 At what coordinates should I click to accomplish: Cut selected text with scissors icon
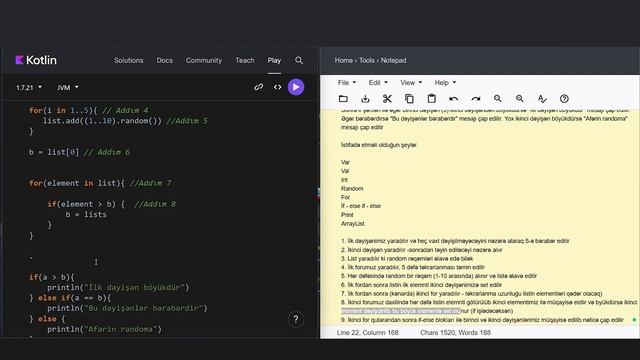point(387,98)
